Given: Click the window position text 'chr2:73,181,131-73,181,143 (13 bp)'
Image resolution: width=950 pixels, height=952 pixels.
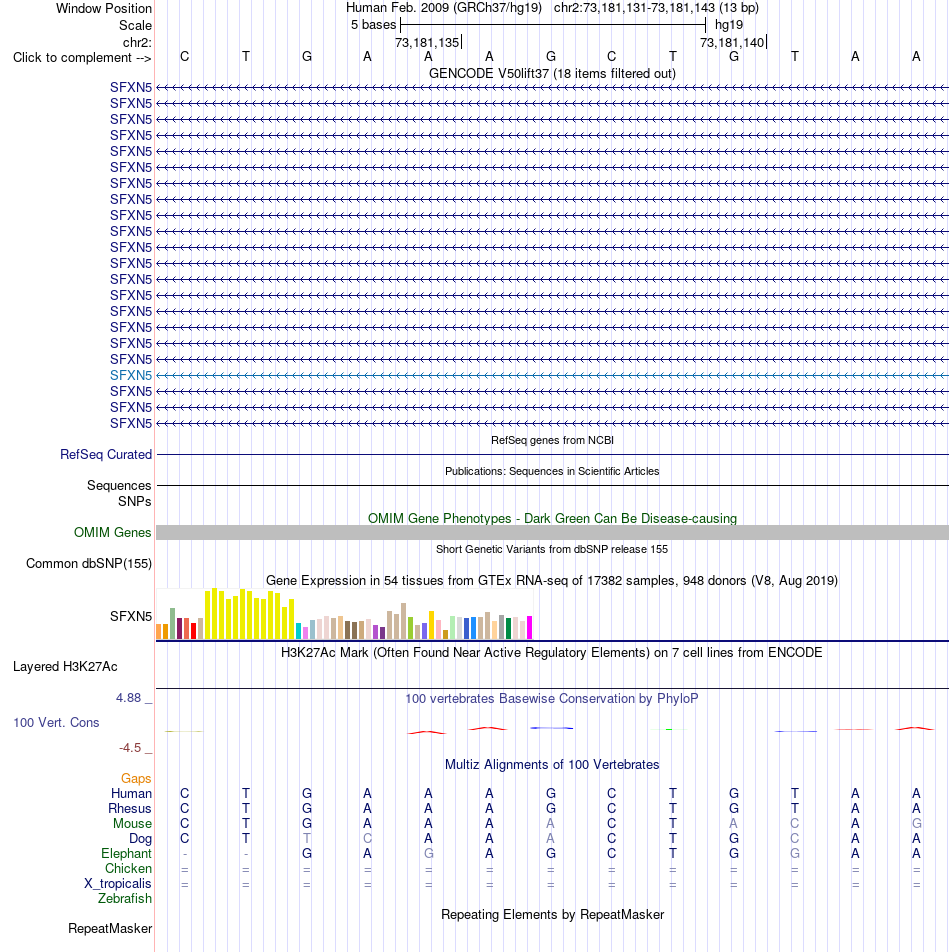Looking at the screenshot, I should tap(656, 8).
